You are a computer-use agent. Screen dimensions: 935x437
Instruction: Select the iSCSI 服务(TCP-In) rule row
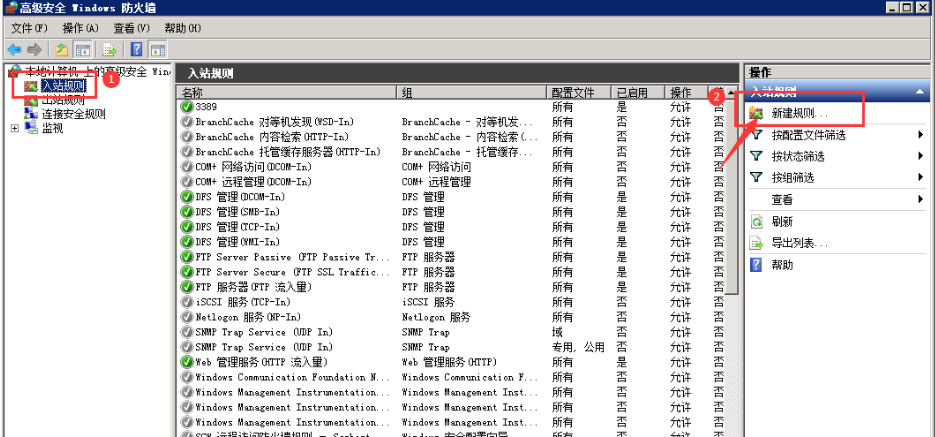point(453,302)
